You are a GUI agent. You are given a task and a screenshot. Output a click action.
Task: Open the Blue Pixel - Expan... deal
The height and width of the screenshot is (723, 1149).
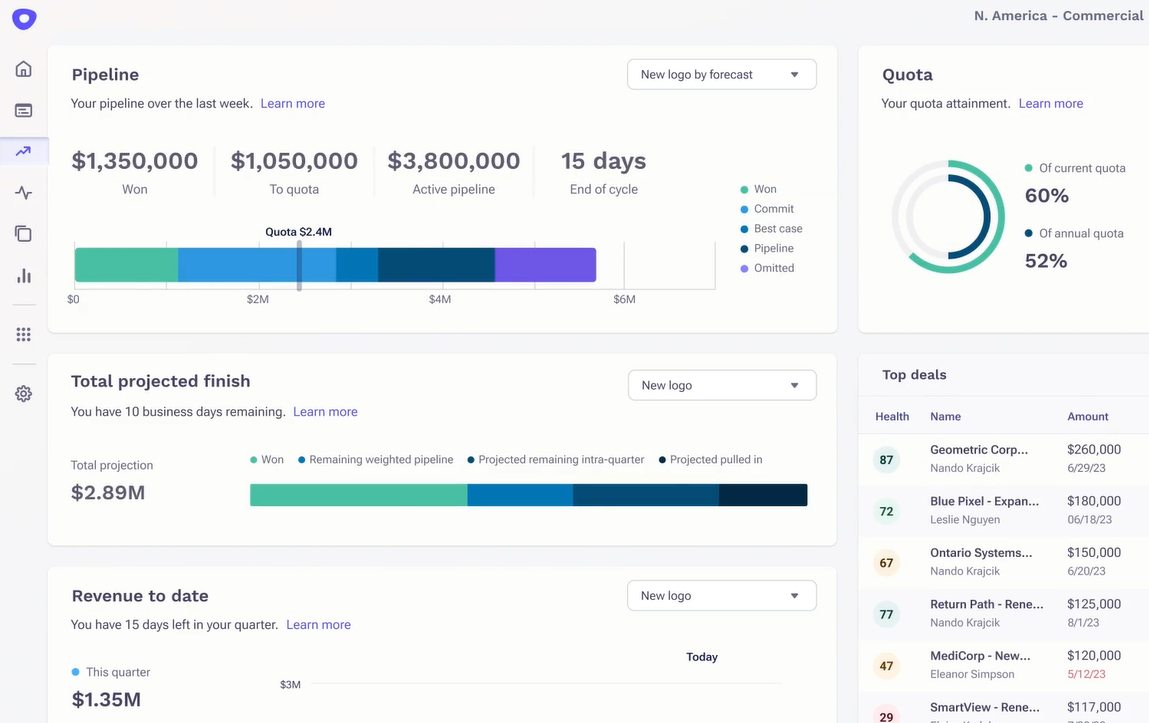pos(984,501)
